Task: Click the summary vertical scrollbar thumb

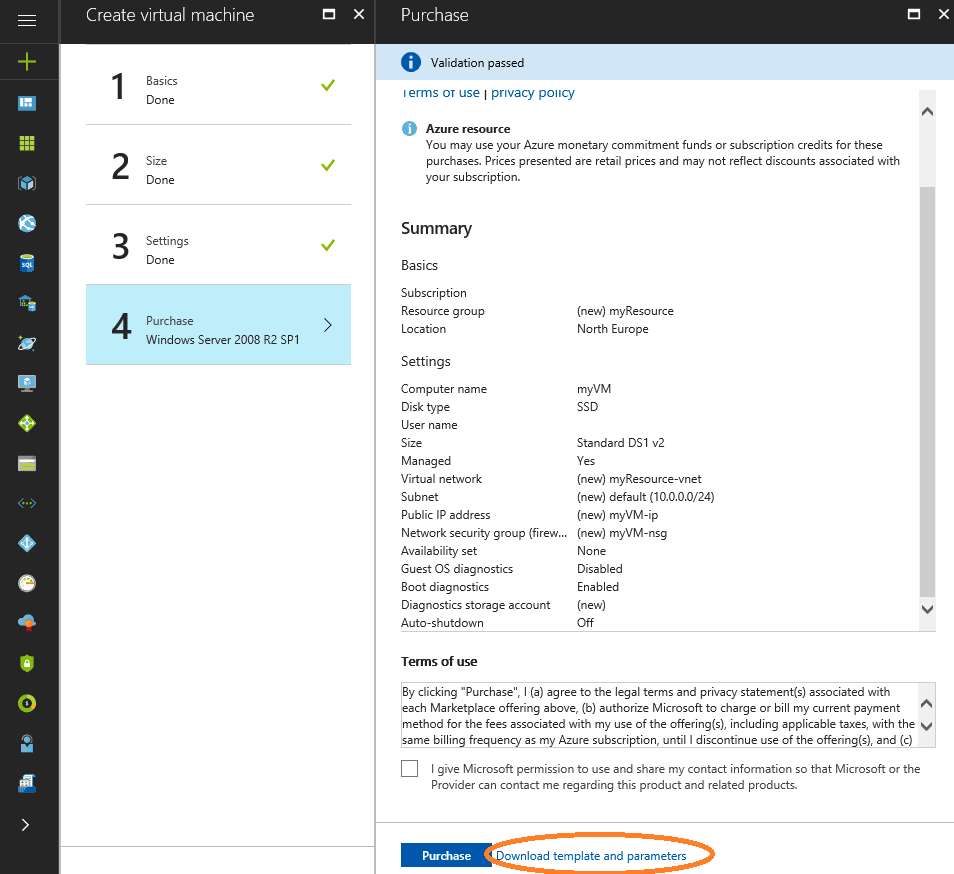Action: pyautogui.click(x=927, y=392)
